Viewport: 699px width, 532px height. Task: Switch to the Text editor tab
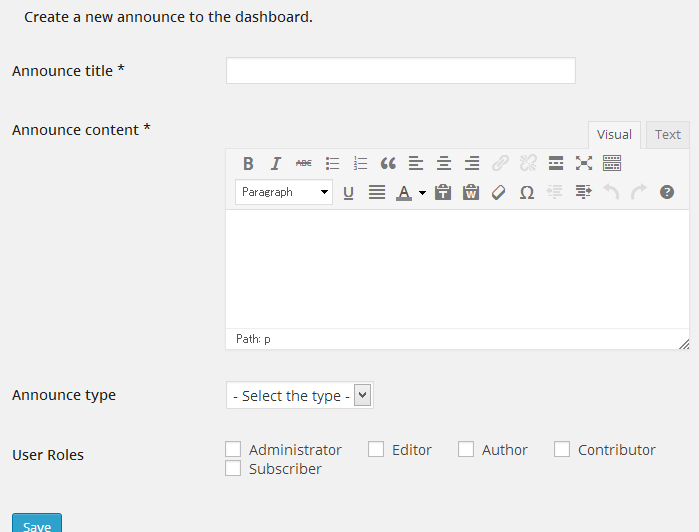pyautogui.click(x=668, y=135)
